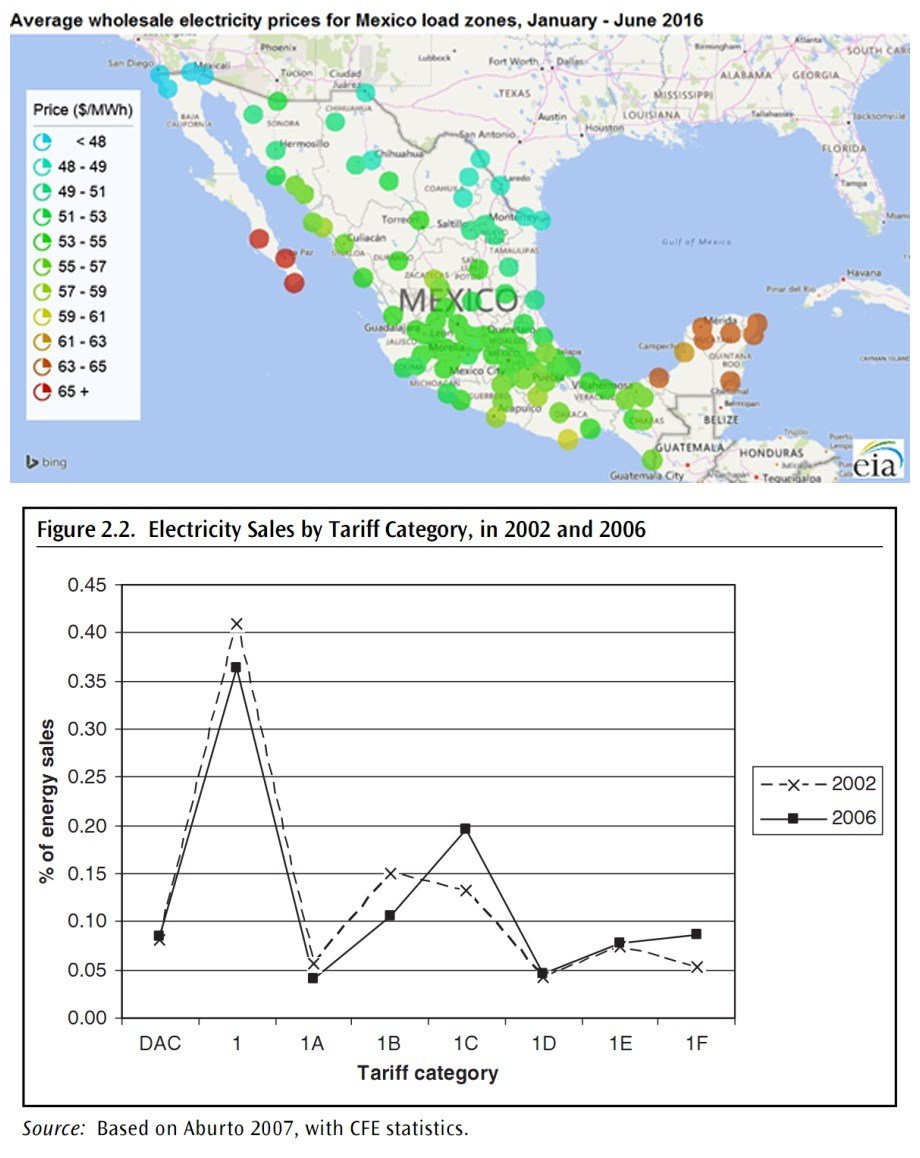
Task: Click the '1A' x-axis label
Action: click(x=312, y=1043)
